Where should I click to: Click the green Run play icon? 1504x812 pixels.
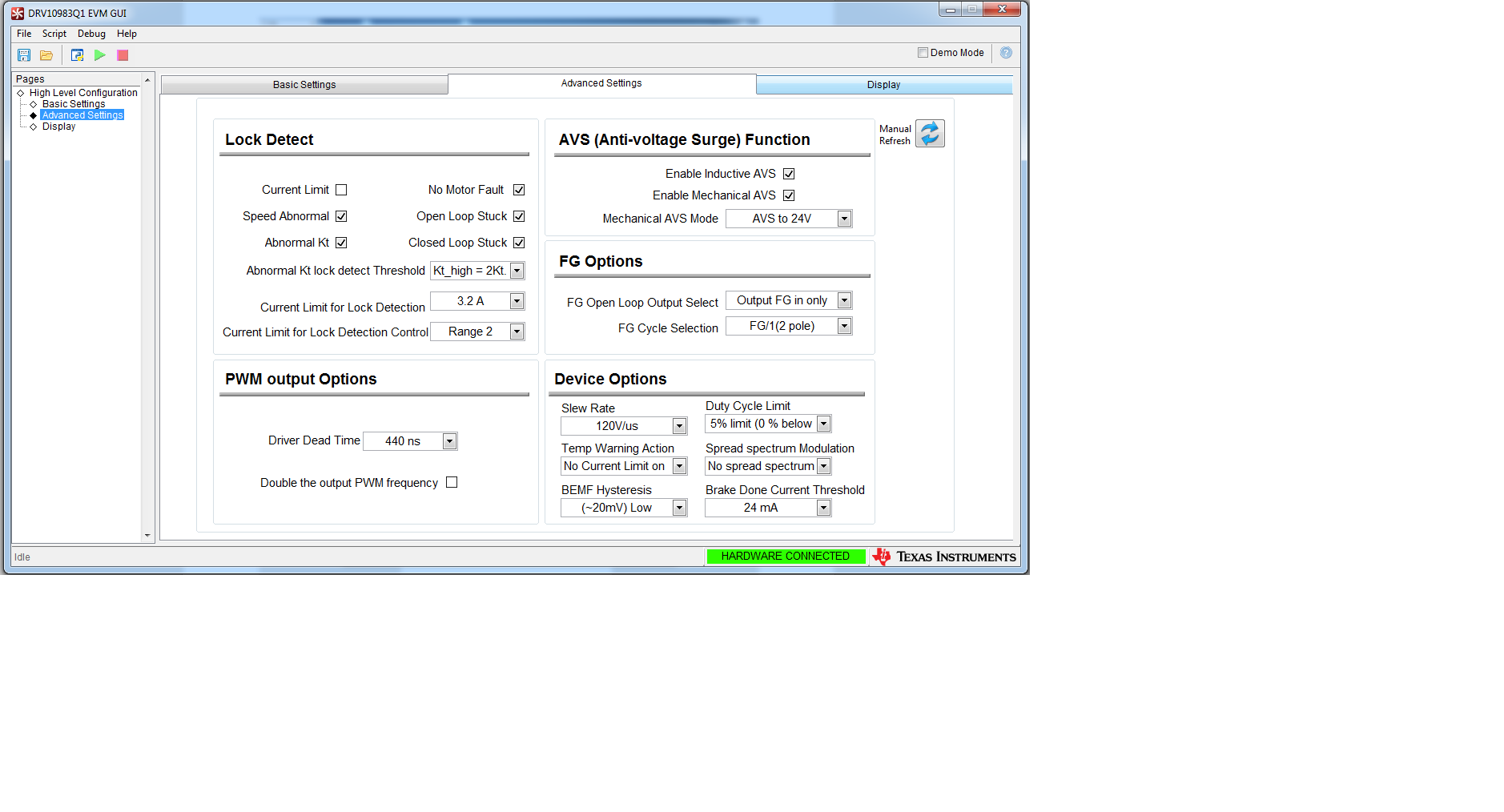pyautogui.click(x=100, y=55)
